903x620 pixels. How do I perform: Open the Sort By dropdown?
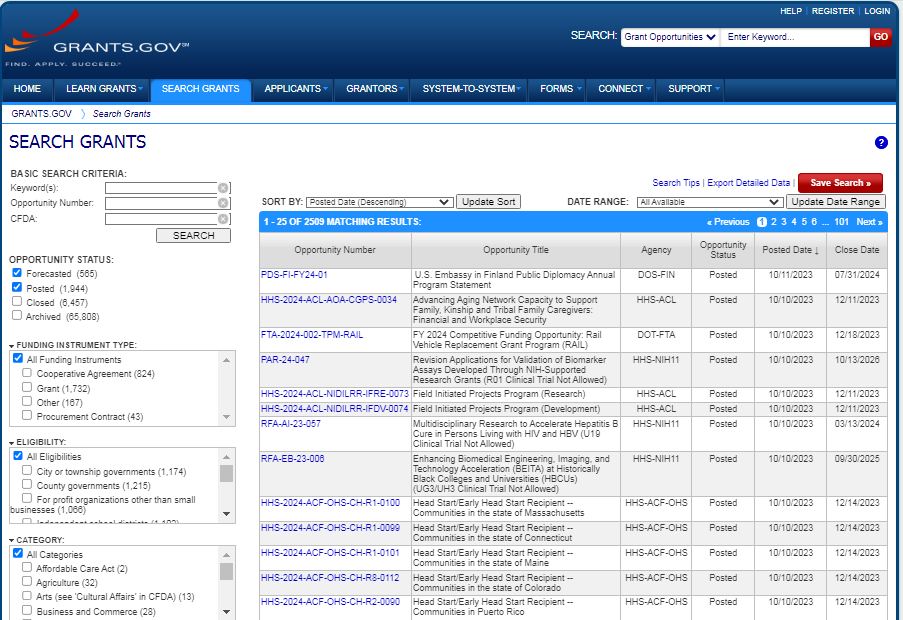tap(379, 202)
